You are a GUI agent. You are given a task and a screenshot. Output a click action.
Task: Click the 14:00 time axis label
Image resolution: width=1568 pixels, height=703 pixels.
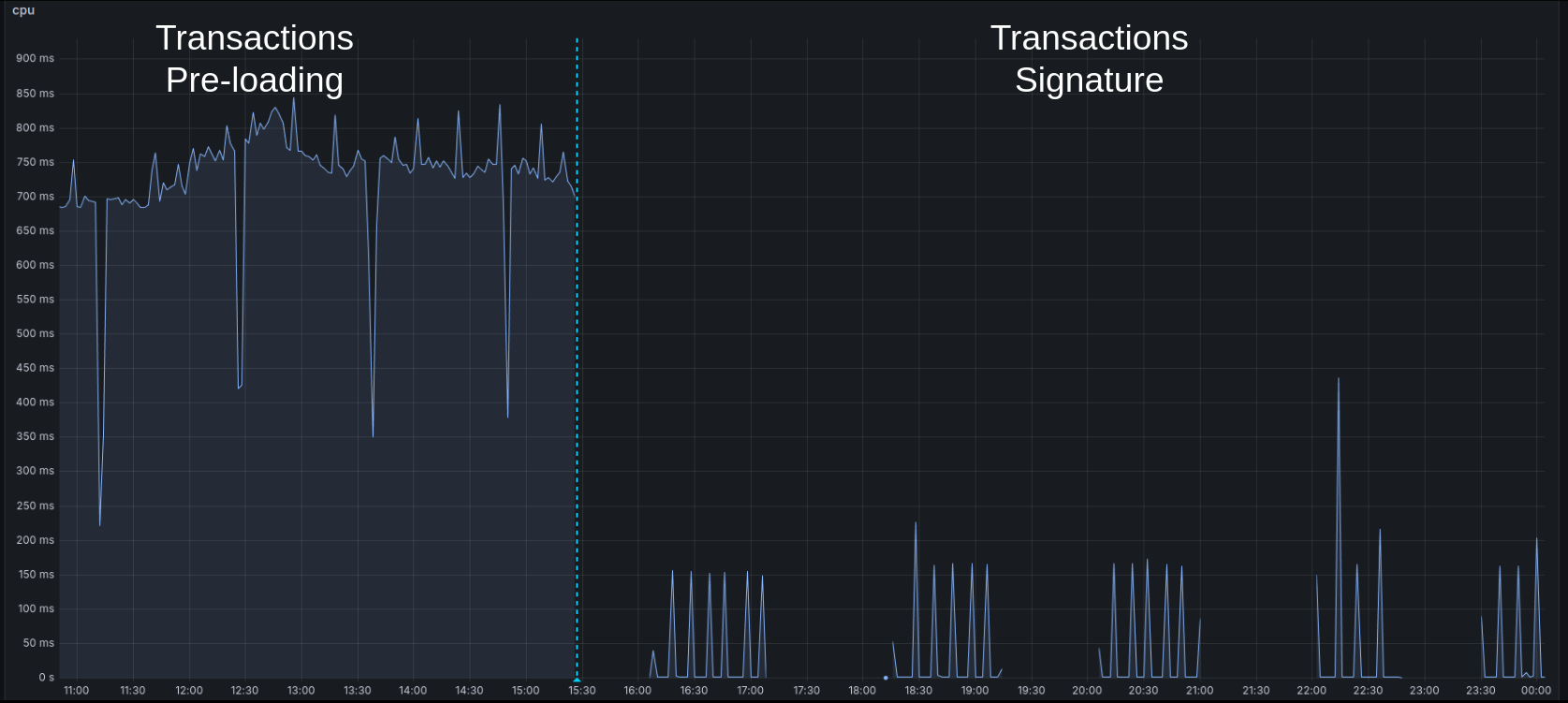[413, 691]
